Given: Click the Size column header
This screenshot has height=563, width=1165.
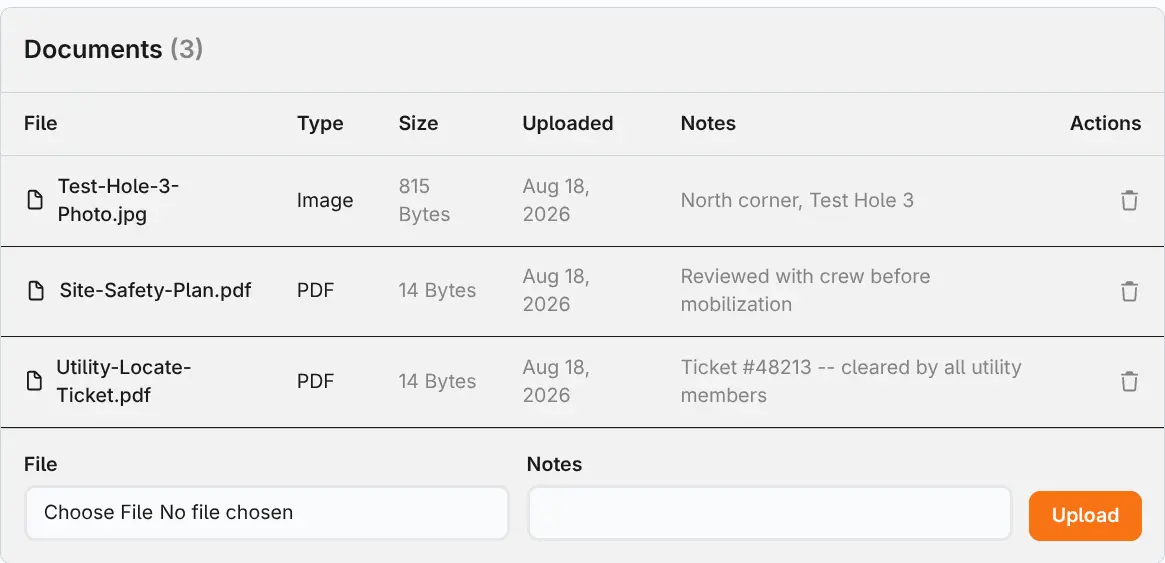Looking at the screenshot, I should pos(418,123).
